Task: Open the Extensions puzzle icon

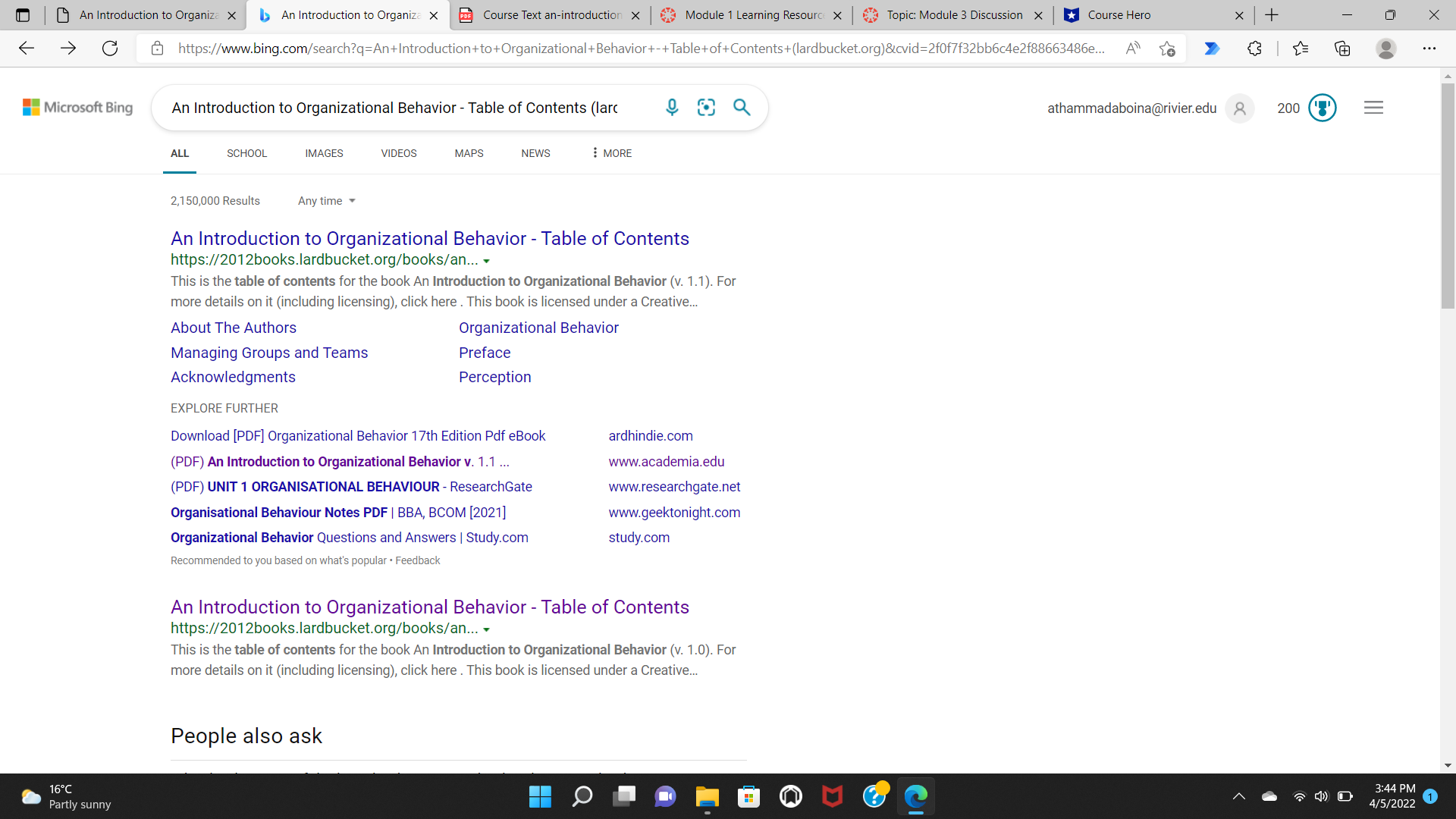Action: click(x=1254, y=49)
